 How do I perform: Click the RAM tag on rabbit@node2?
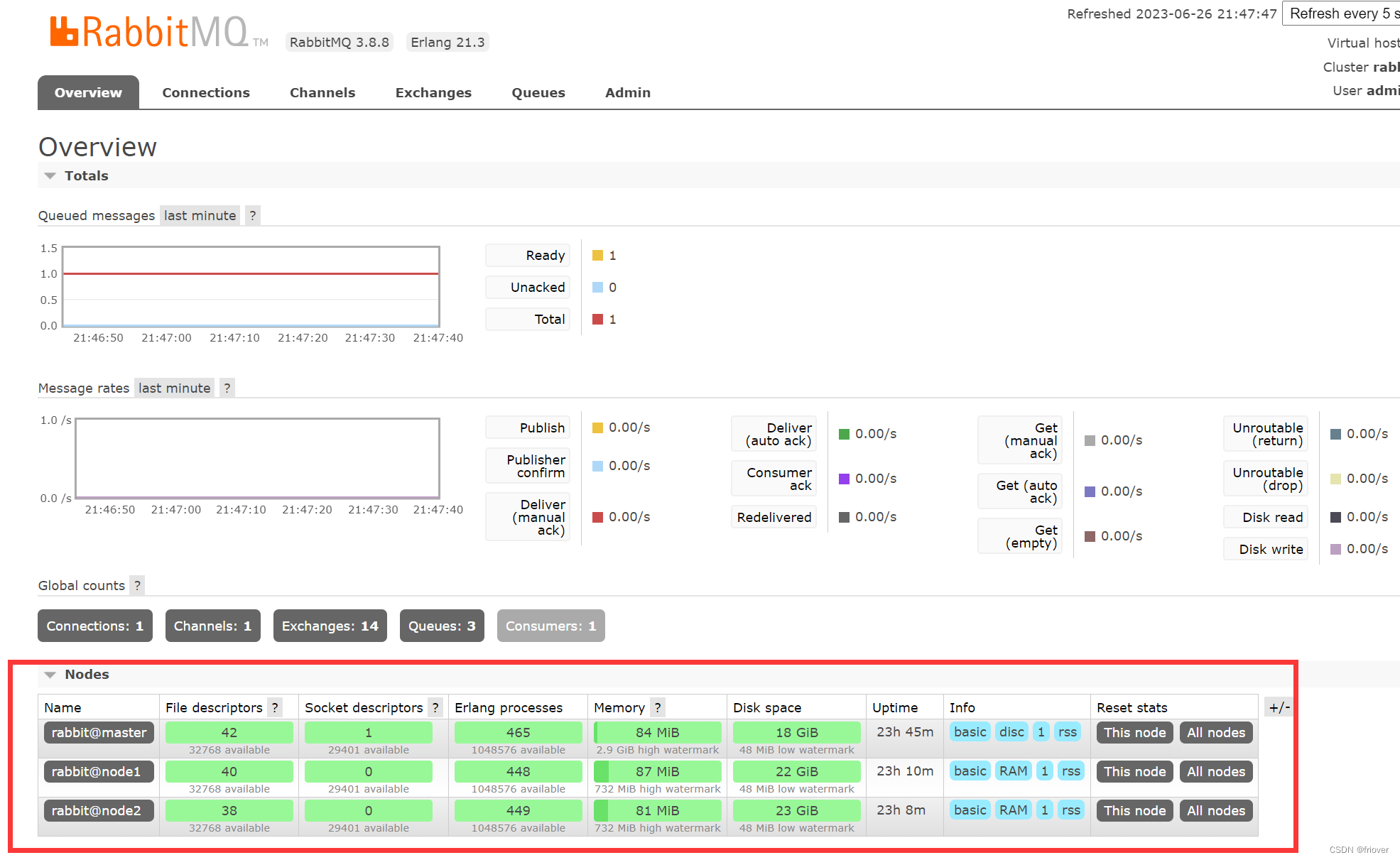click(1013, 810)
